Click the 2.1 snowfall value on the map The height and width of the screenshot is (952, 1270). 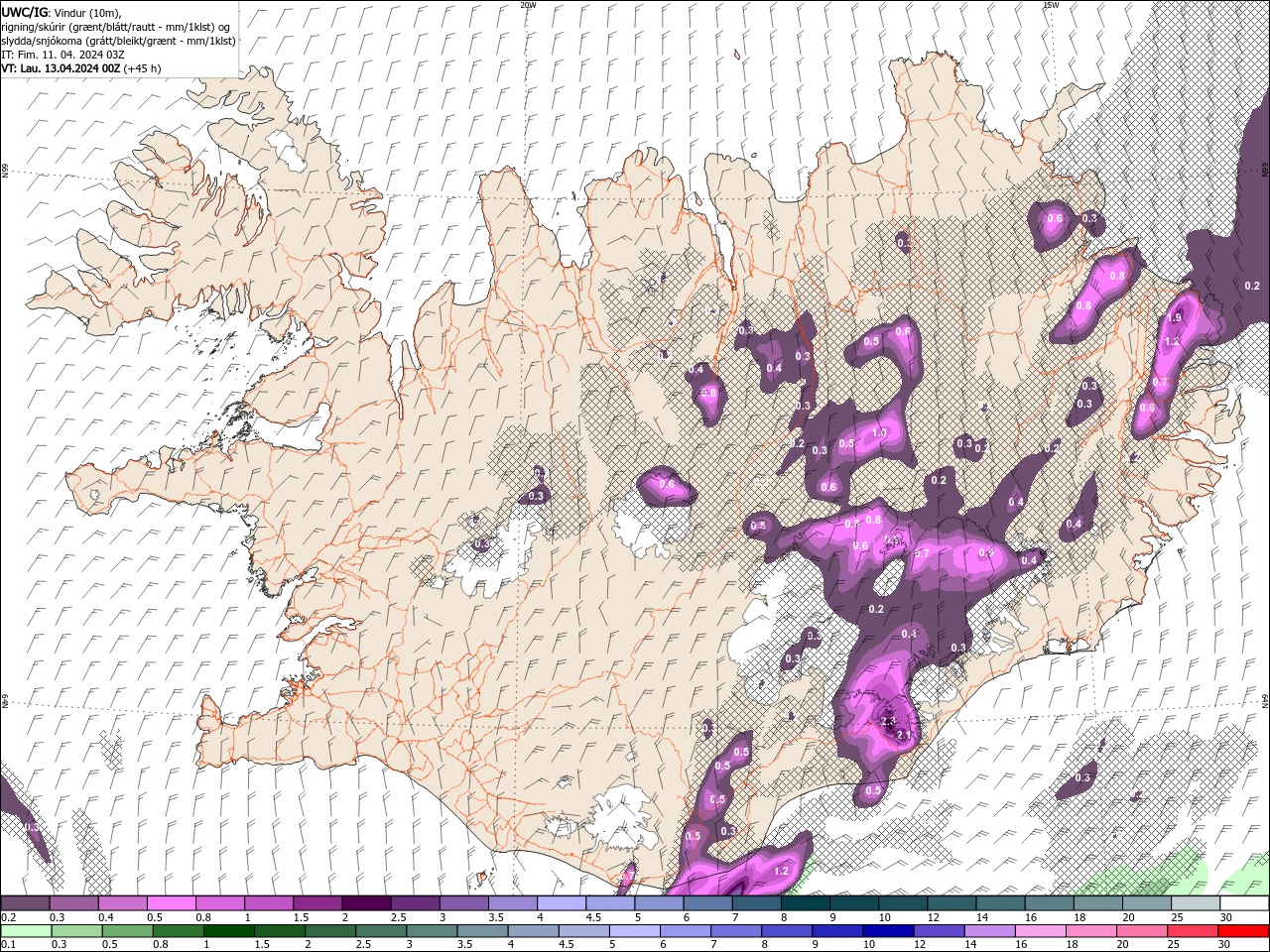[x=904, y=735]
